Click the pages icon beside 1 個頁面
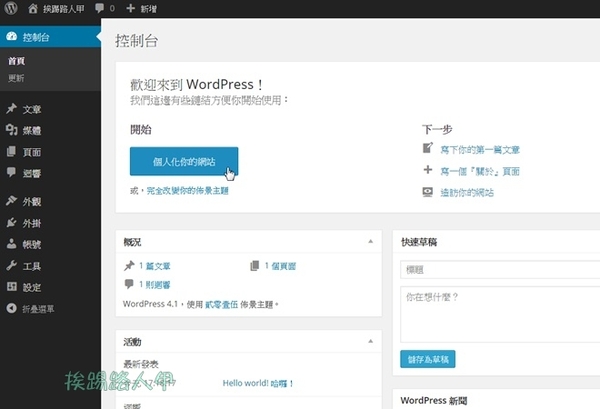 click(254, 265)
